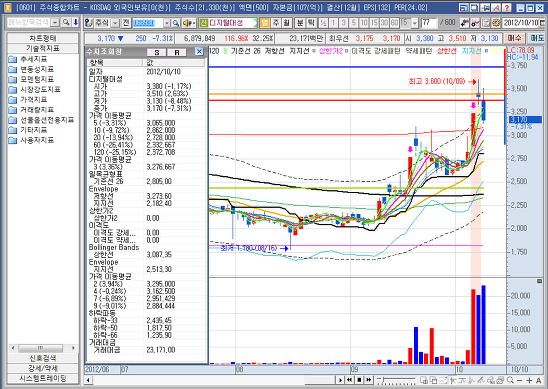Image resolution: width=548 pixels, height=389 pixels.
Task: Expand the 변동성지표 folder
Action: pos(31,69)
